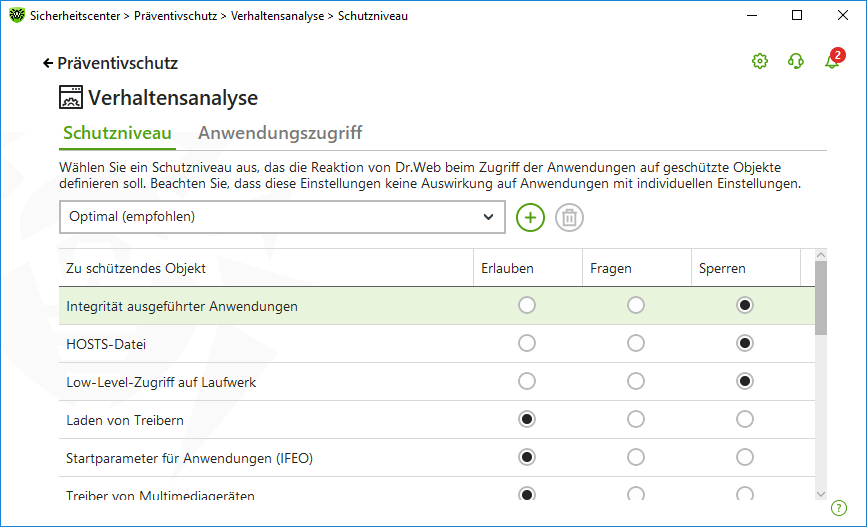Select Fragen for HOSTS-Datei

pos(636,343)
